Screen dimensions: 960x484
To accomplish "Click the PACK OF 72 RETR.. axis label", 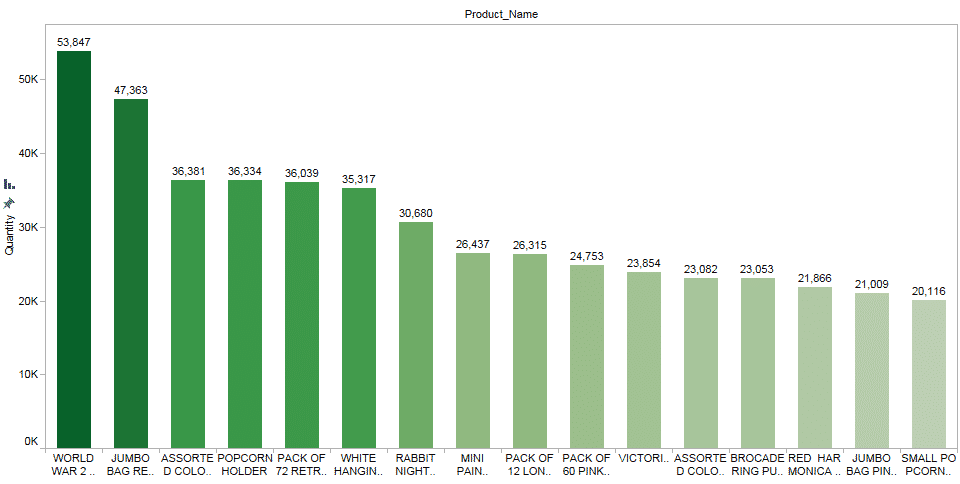I will coord(302,464).
